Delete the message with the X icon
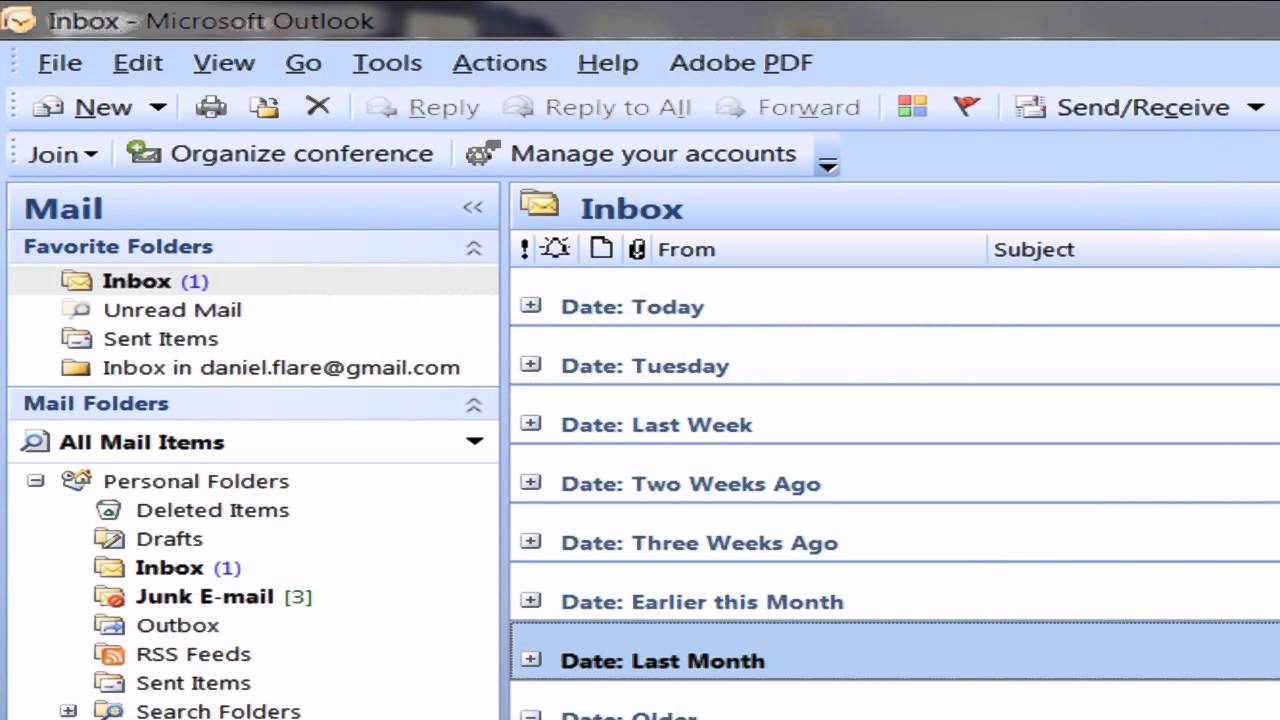Image resolution: width=1280 pixels, height=720 pixels. 318,106
